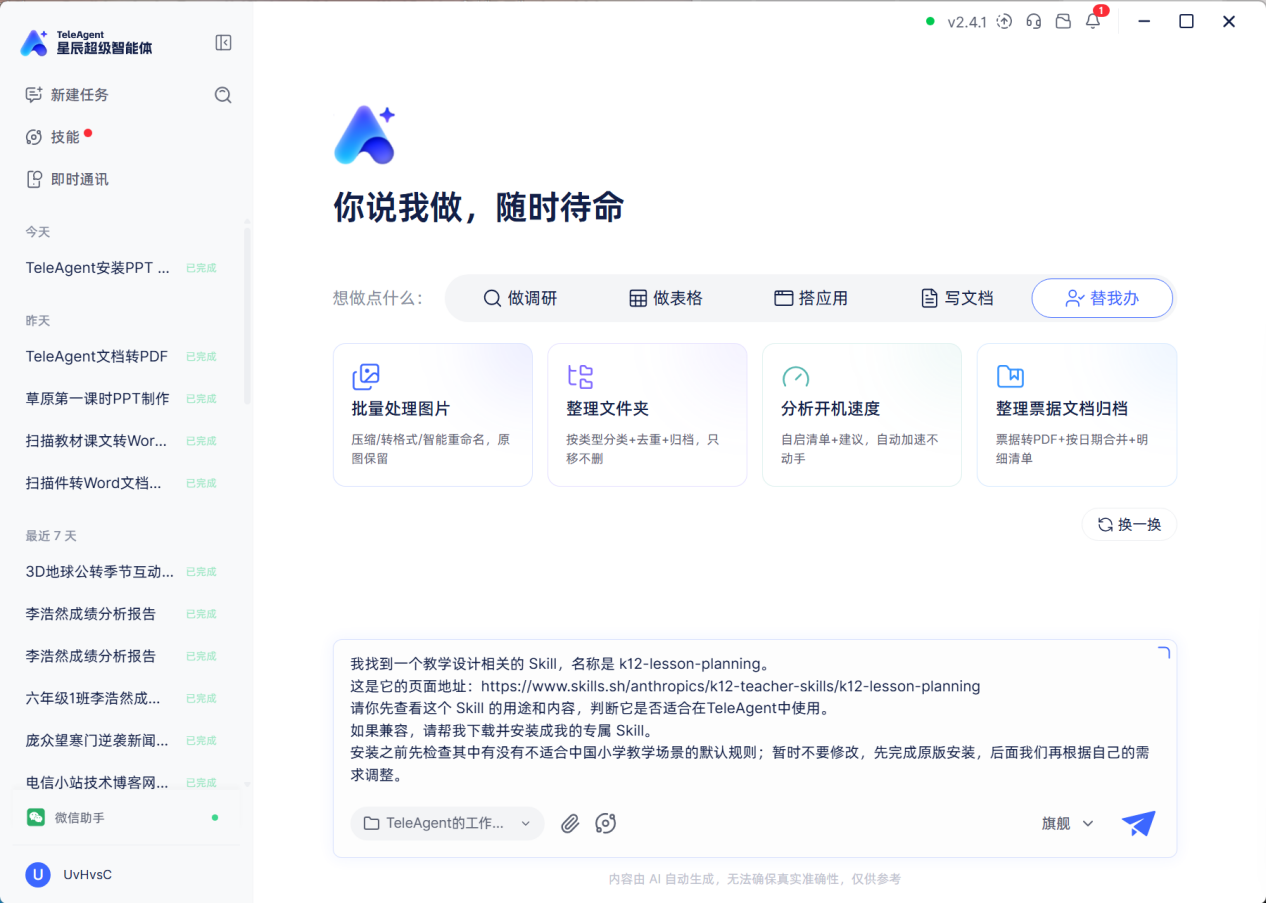Image resolution: width=1266 pixels, height=903 pixels.
Task: Open notifications bell with badge
Action: [x=1093, y=21]
